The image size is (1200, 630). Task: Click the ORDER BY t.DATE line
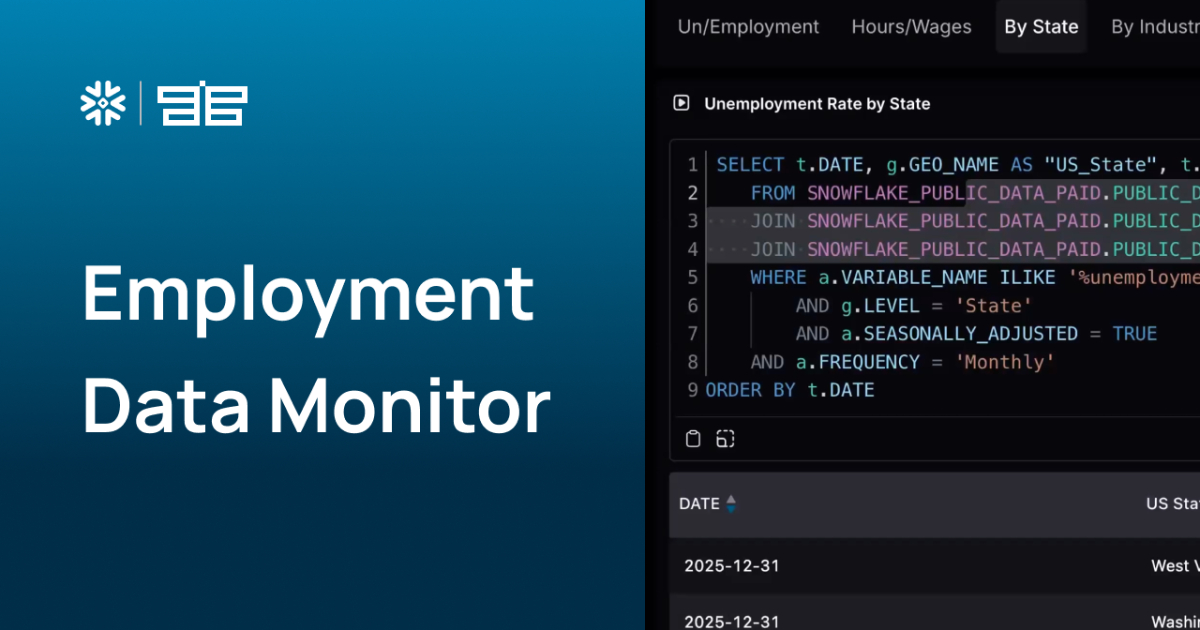[x=790, y=390]
